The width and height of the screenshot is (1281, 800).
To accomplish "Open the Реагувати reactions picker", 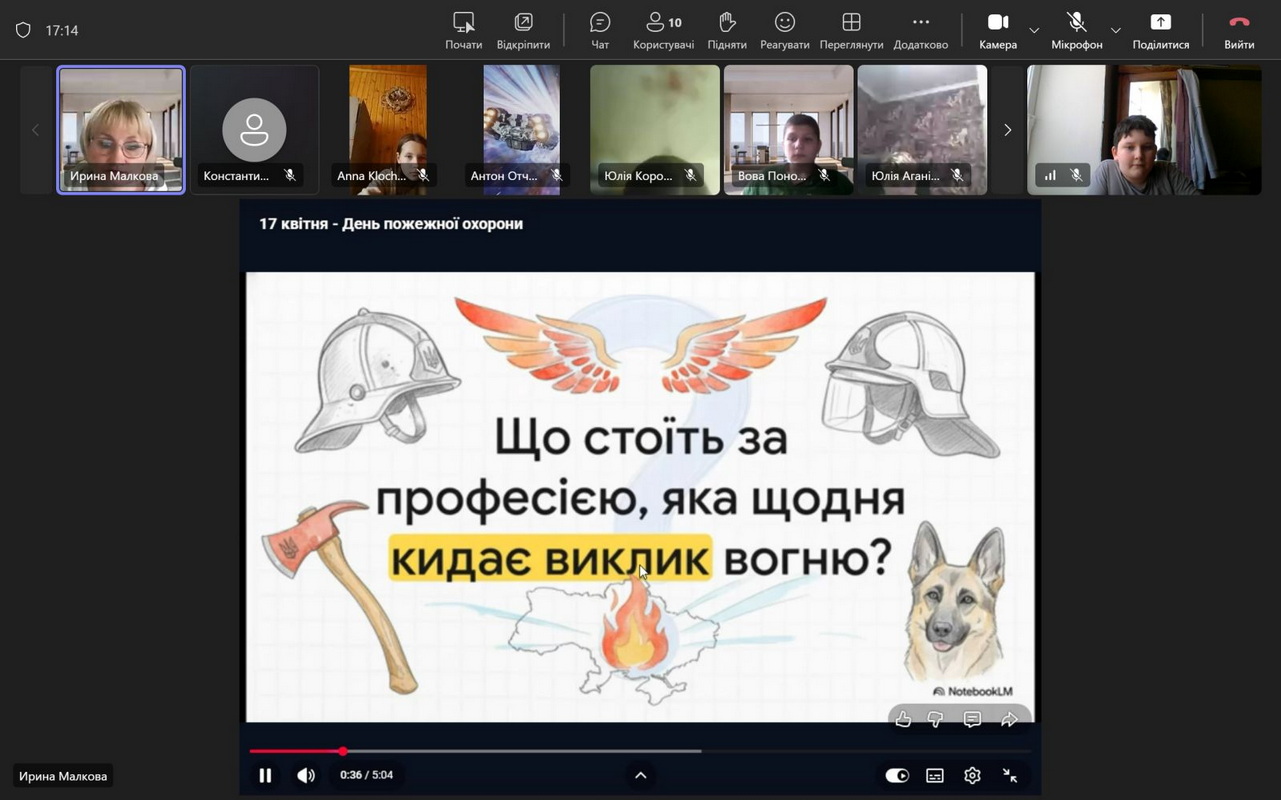I will click(x=785, y=30).
